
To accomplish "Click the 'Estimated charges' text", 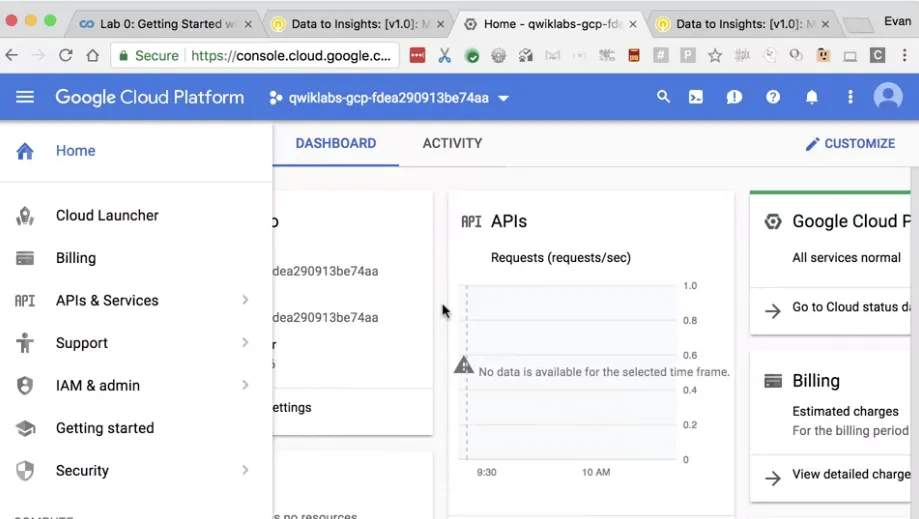I will pos(845,411).
